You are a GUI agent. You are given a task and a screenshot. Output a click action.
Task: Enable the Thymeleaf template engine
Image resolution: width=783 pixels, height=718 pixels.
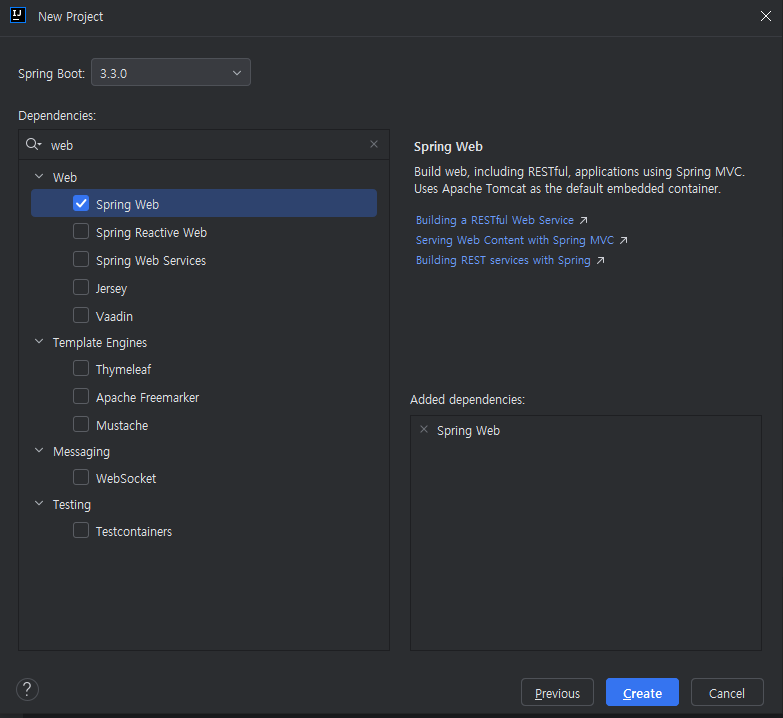(81, 368)
